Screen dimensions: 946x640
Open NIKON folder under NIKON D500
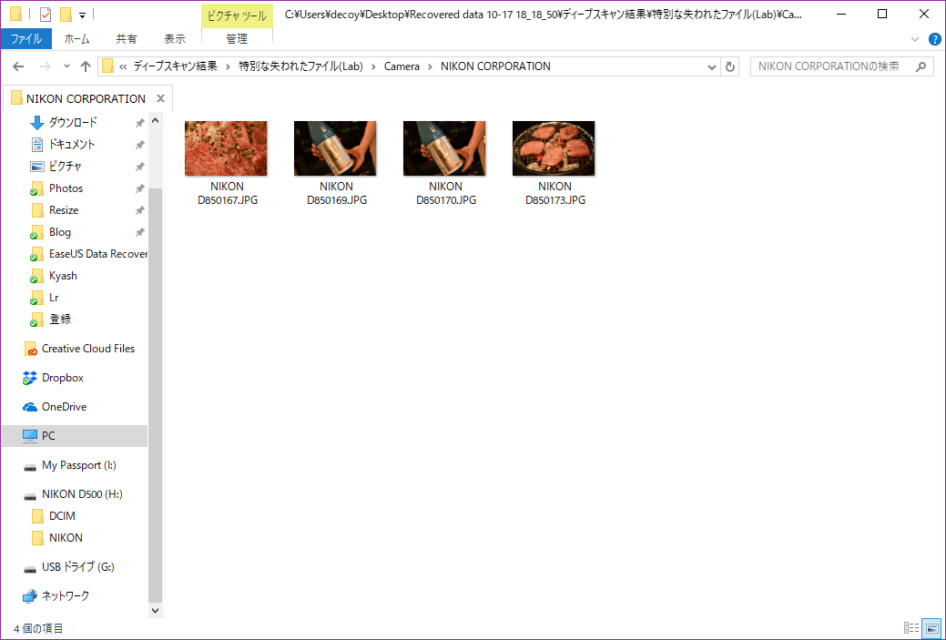[65, 537]
